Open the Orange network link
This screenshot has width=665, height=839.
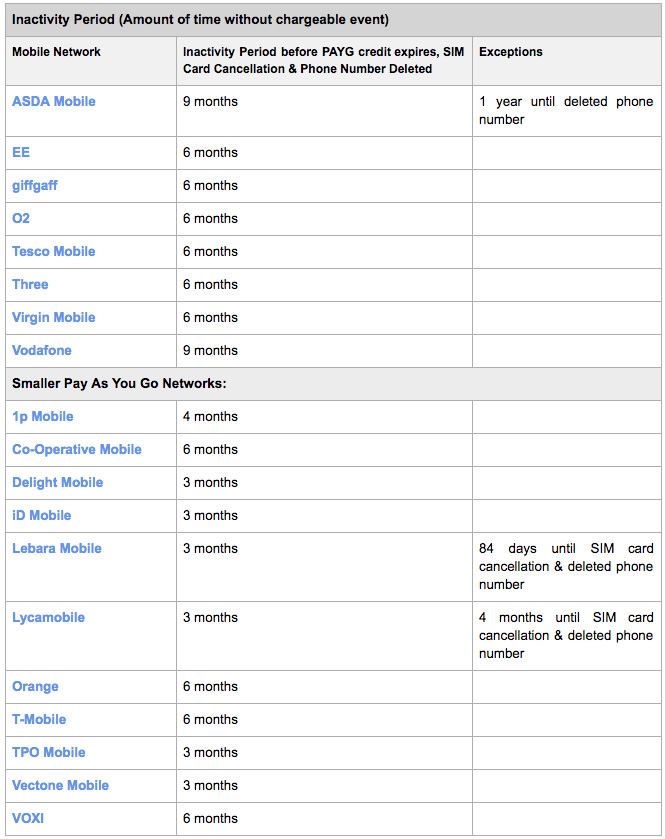[x=35, y=686]
